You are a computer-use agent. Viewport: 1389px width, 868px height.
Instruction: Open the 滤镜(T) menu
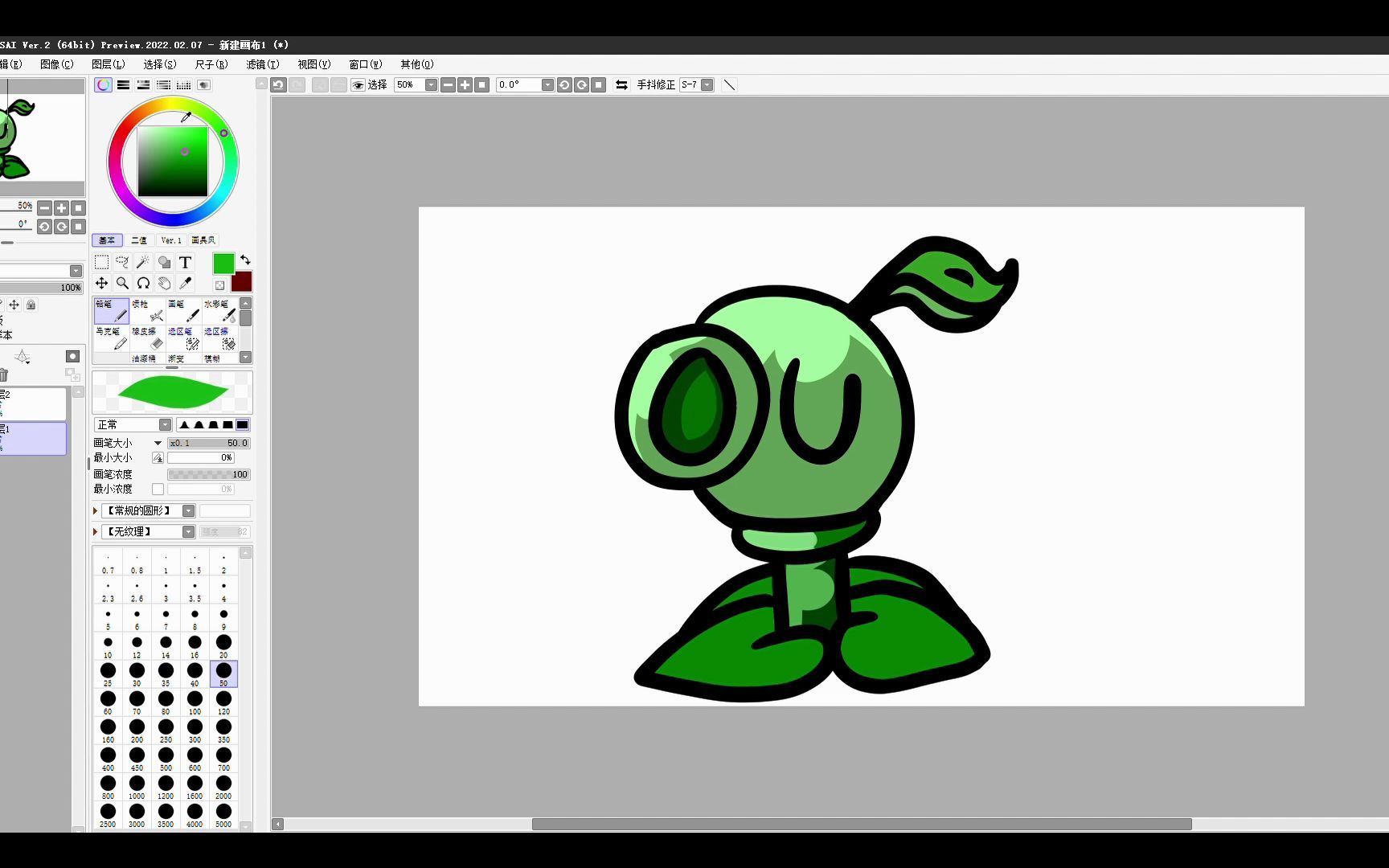click(x=263, y=64)
